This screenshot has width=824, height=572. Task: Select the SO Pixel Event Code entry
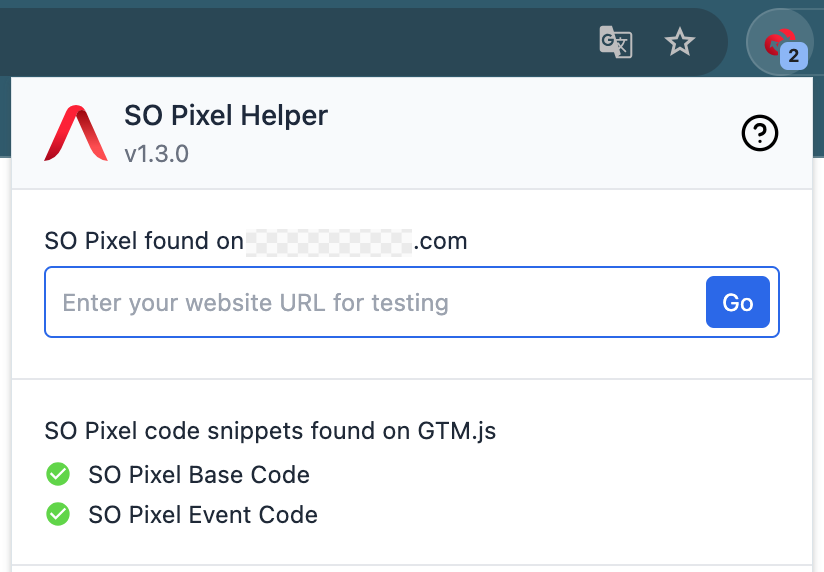(x=203, y=516)
